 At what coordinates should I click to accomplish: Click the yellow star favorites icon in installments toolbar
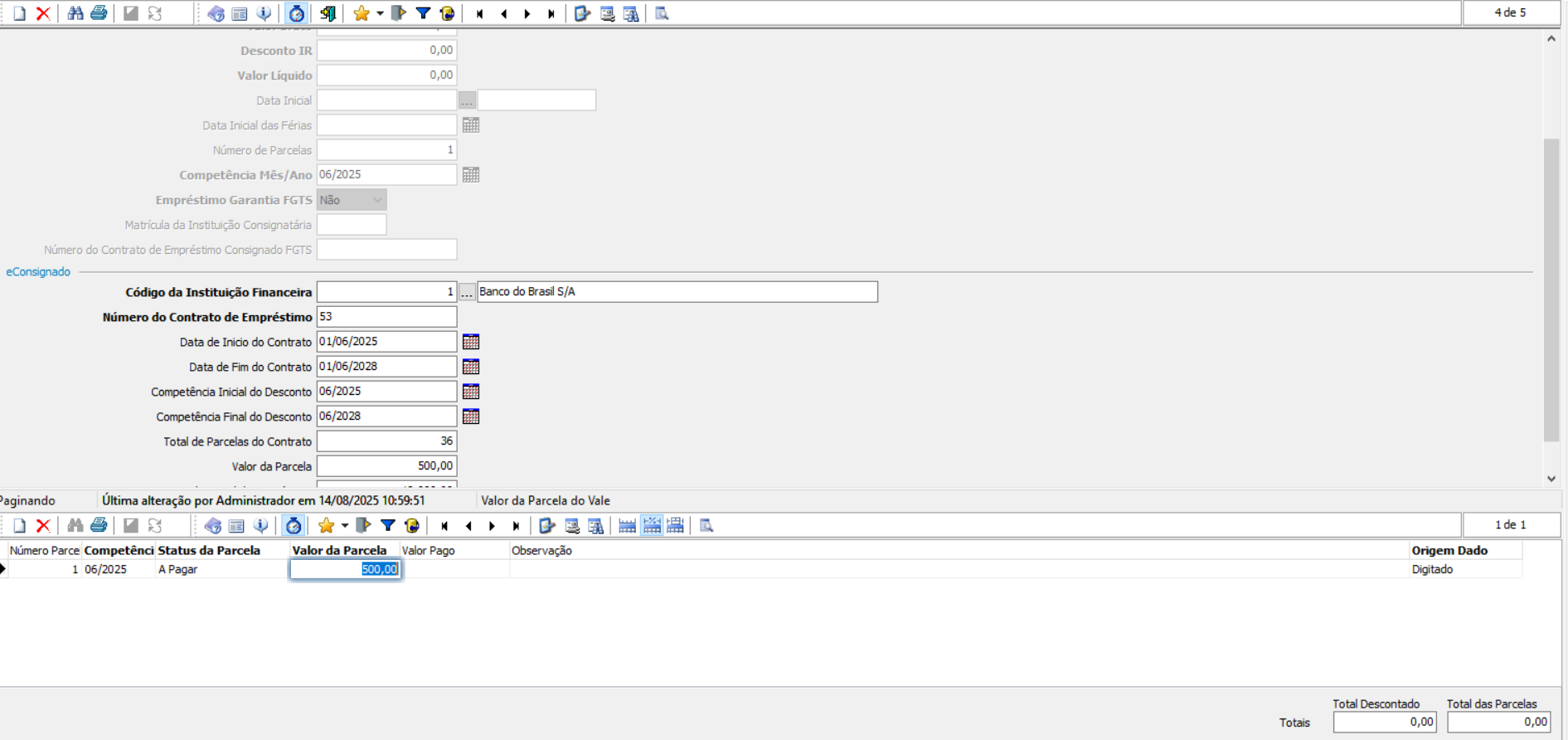pyautogui.click(x=326, y=525)
